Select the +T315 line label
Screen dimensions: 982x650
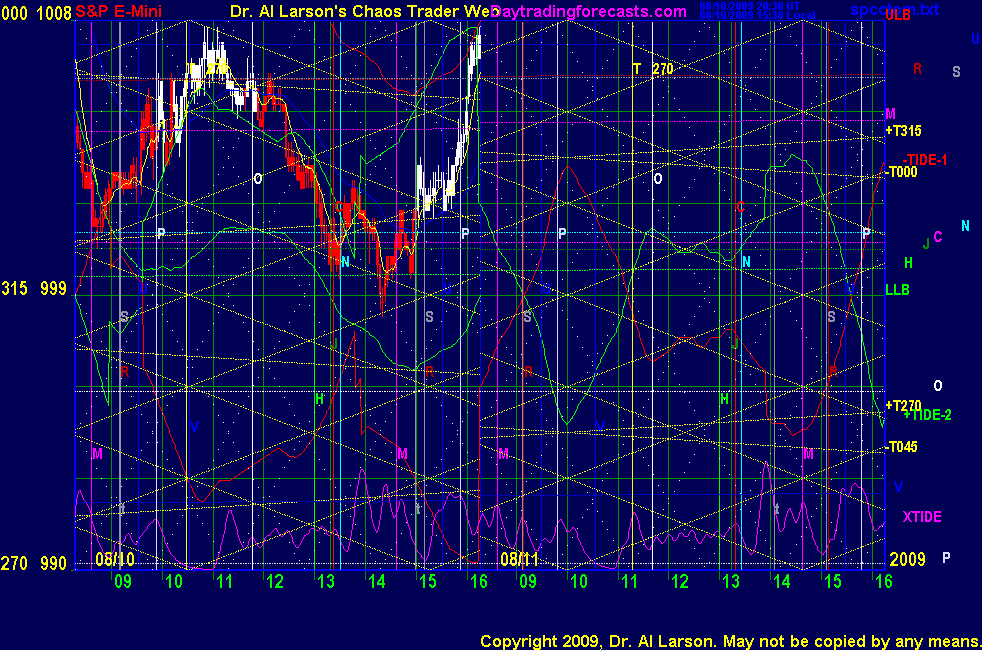[x=903, y=130]
